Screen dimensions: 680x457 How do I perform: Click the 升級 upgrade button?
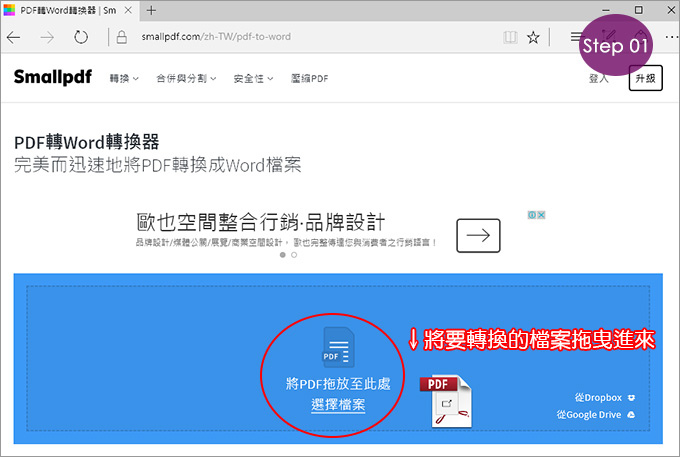pos(645,78)
